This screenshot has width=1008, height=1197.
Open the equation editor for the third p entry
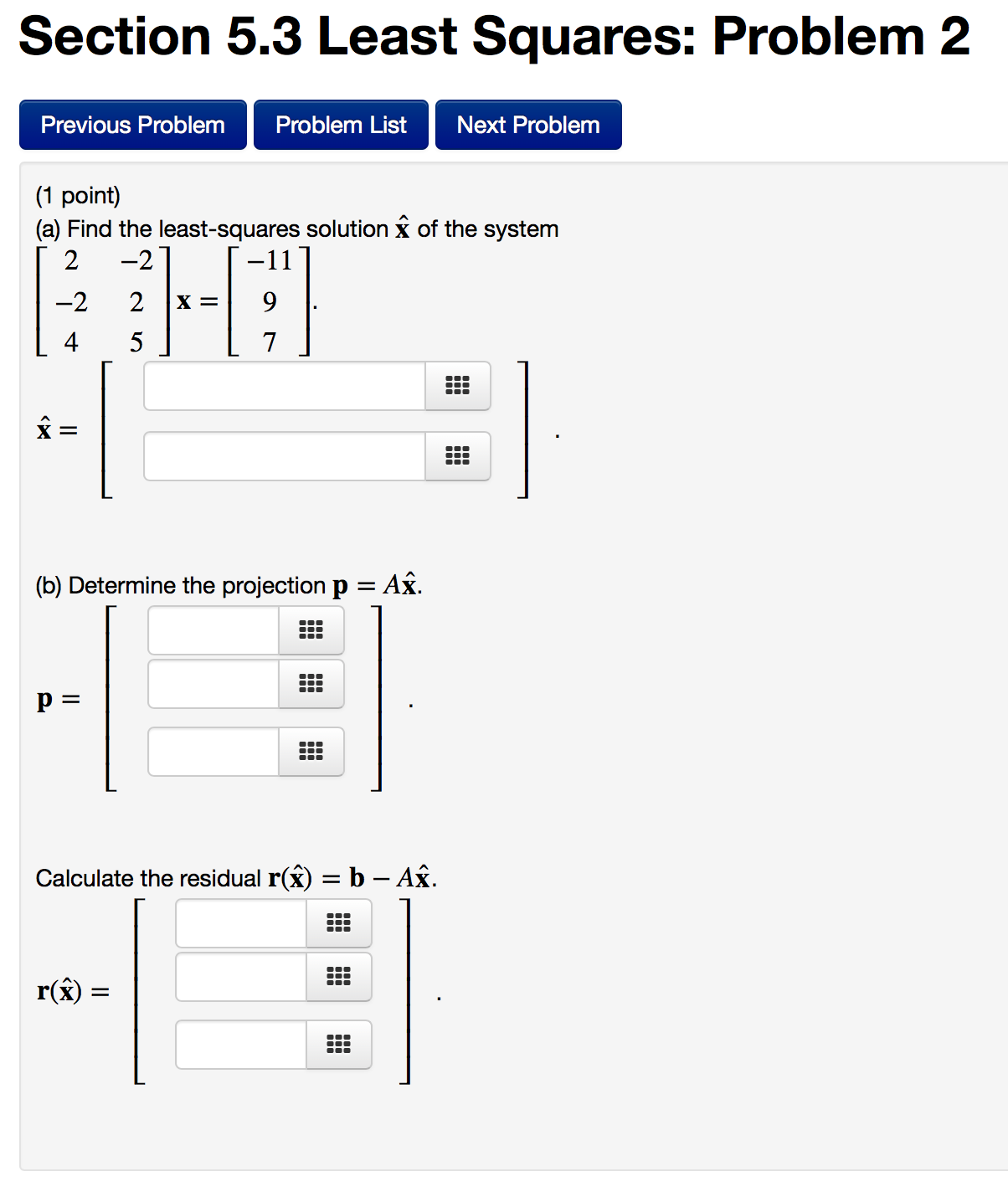coord(311,752)
